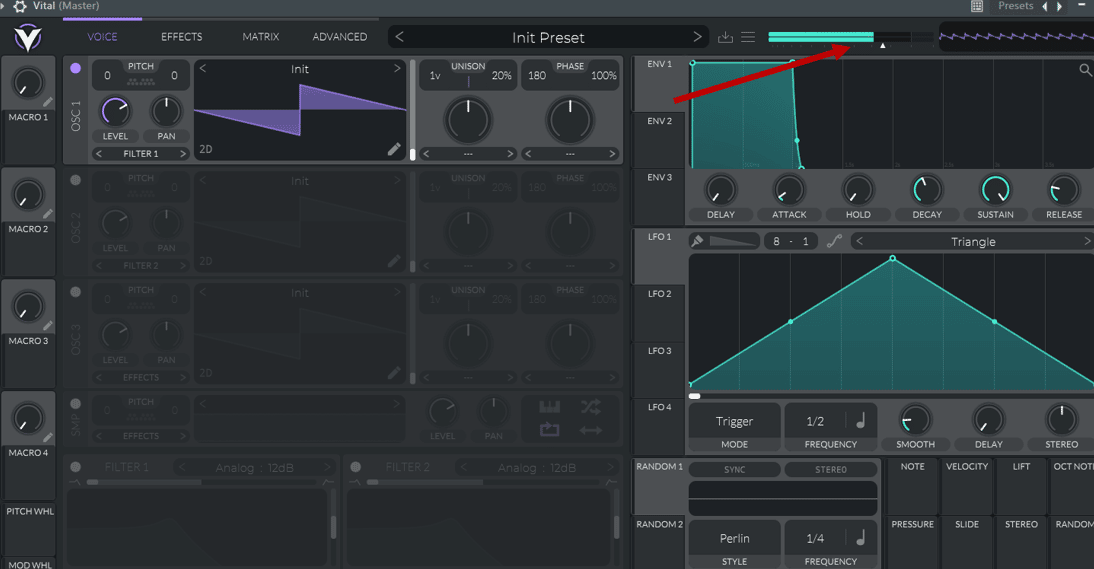Open the LFO 1 frequency 1/2 selector
This screenshot has width=1094, height=569.
(815, 421)
